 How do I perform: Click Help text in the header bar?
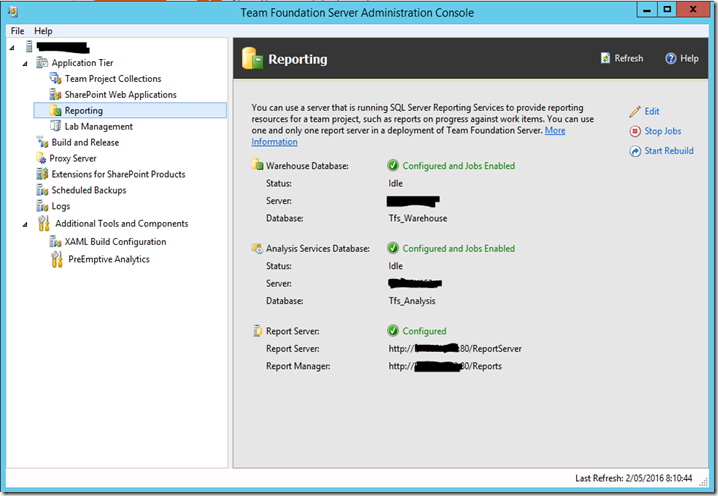[x=689, y=58]
